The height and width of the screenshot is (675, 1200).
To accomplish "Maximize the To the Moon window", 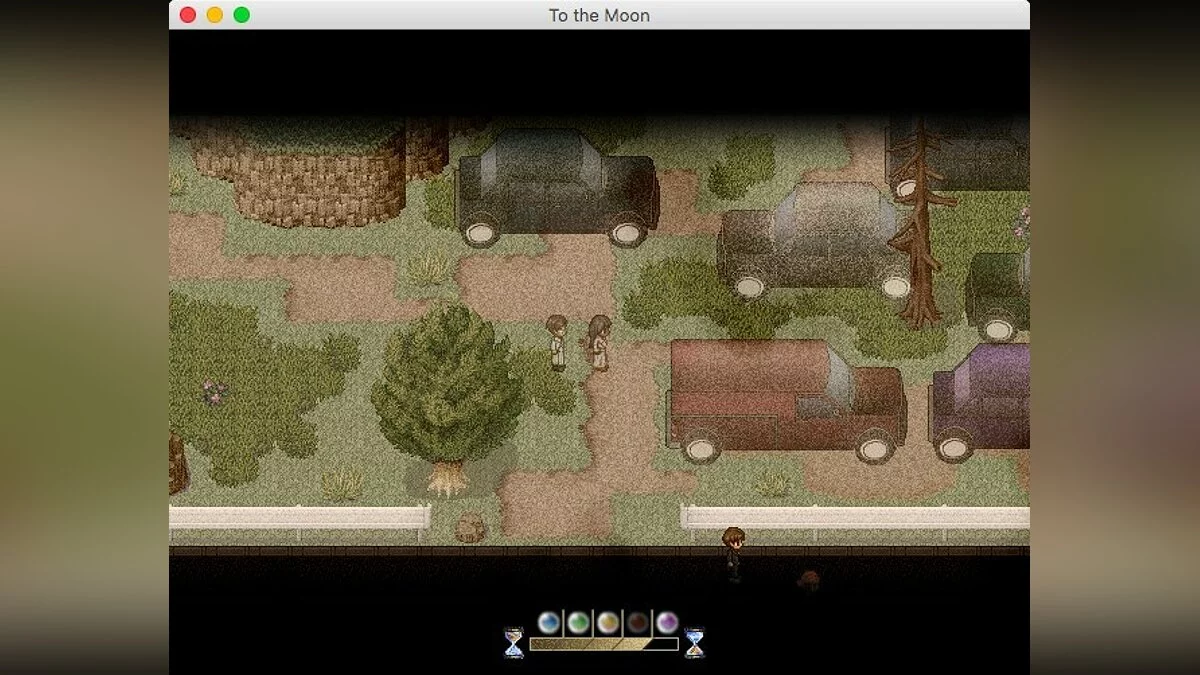I will pyautogui.click(x=241, y=15).
